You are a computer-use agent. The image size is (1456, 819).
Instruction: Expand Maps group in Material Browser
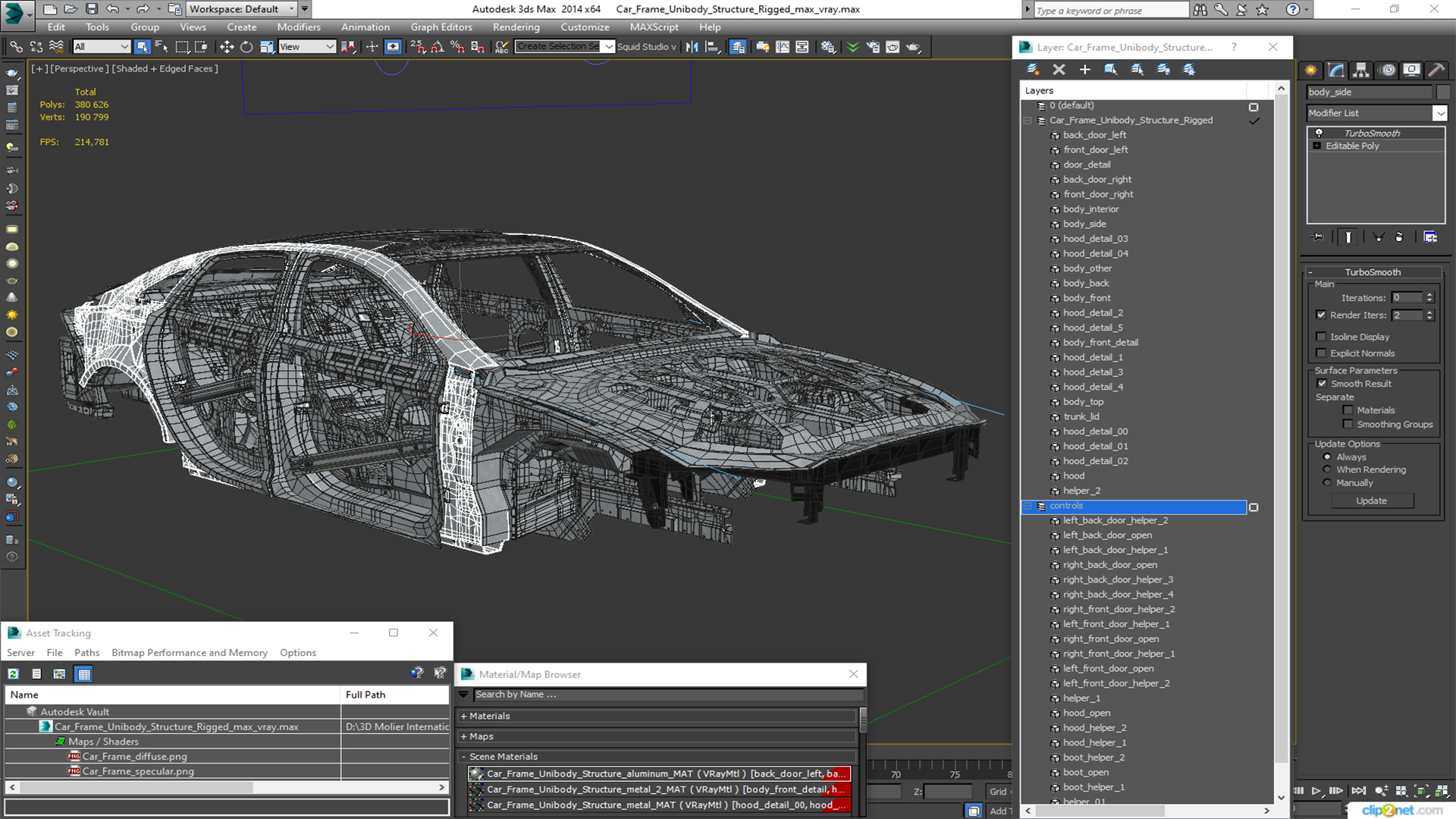(x=463, y=736)
